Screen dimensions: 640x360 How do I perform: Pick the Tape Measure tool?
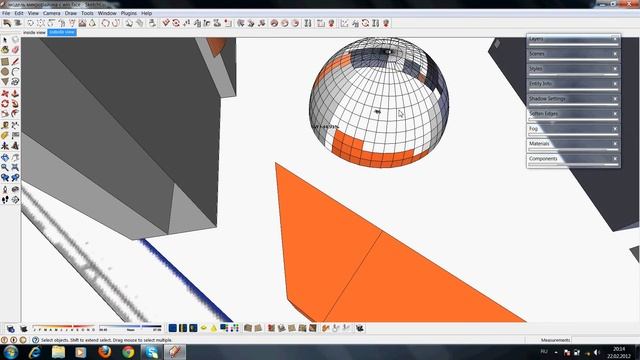point(5,125)
